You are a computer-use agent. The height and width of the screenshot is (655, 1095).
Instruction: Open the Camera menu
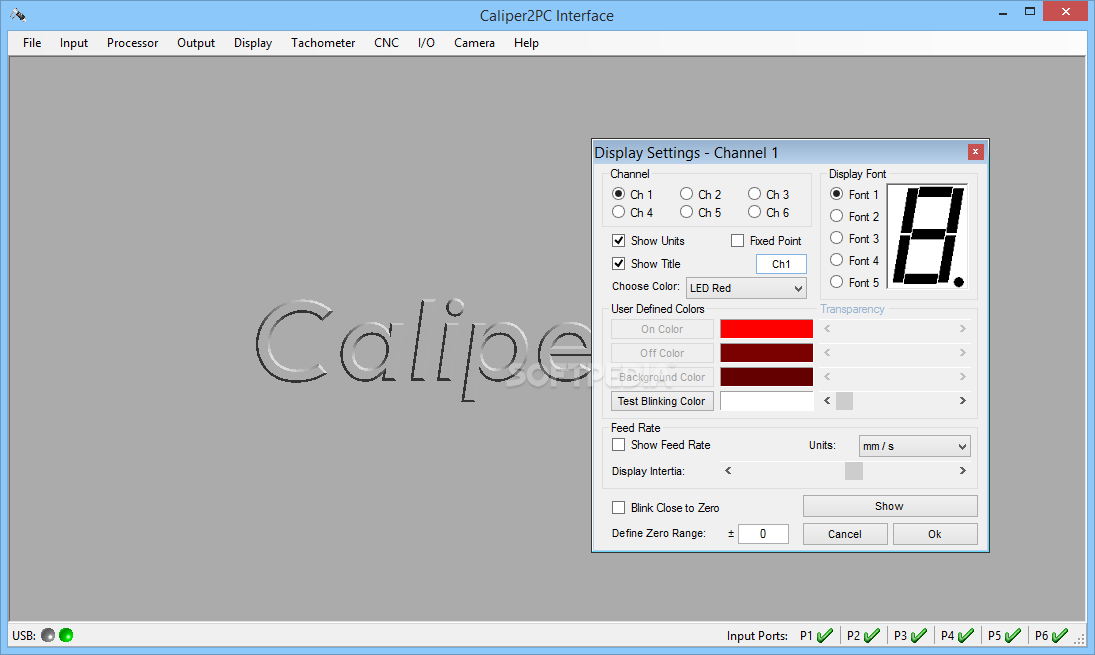474,43
